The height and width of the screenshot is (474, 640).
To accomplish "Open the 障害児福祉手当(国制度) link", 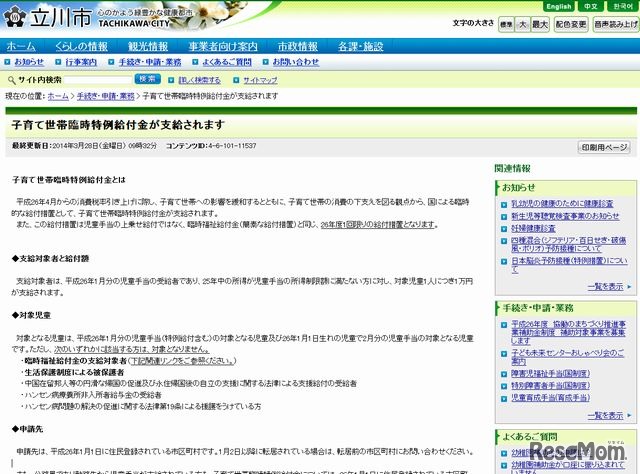I will pyautogui.click(x=551, y=374).
